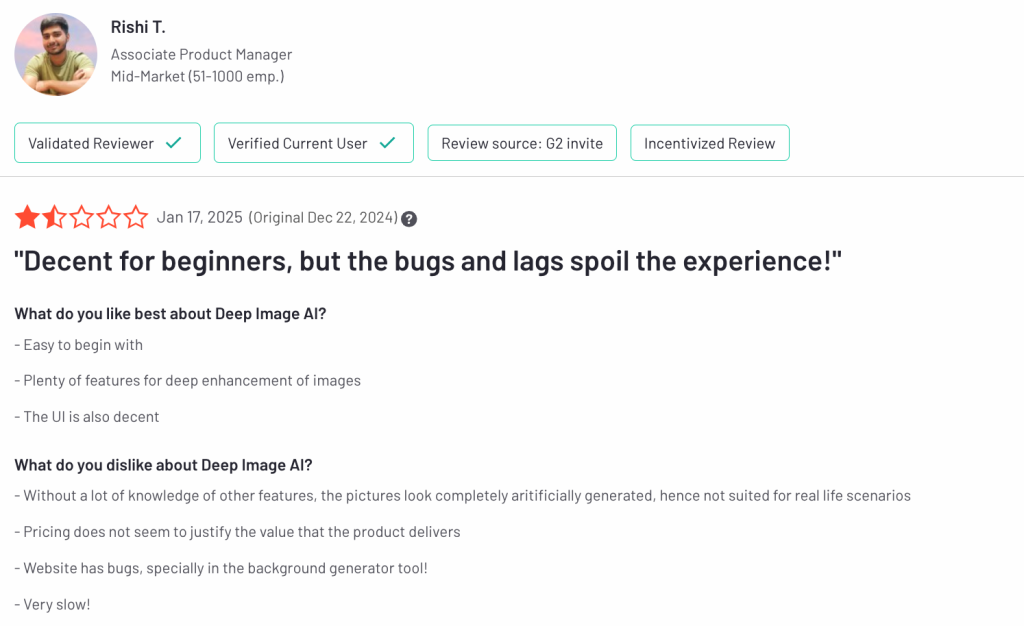Viewport: 1024px width, 626px height.
Task: Click the Rishi T. reviewer name
Action: point(138,27)
